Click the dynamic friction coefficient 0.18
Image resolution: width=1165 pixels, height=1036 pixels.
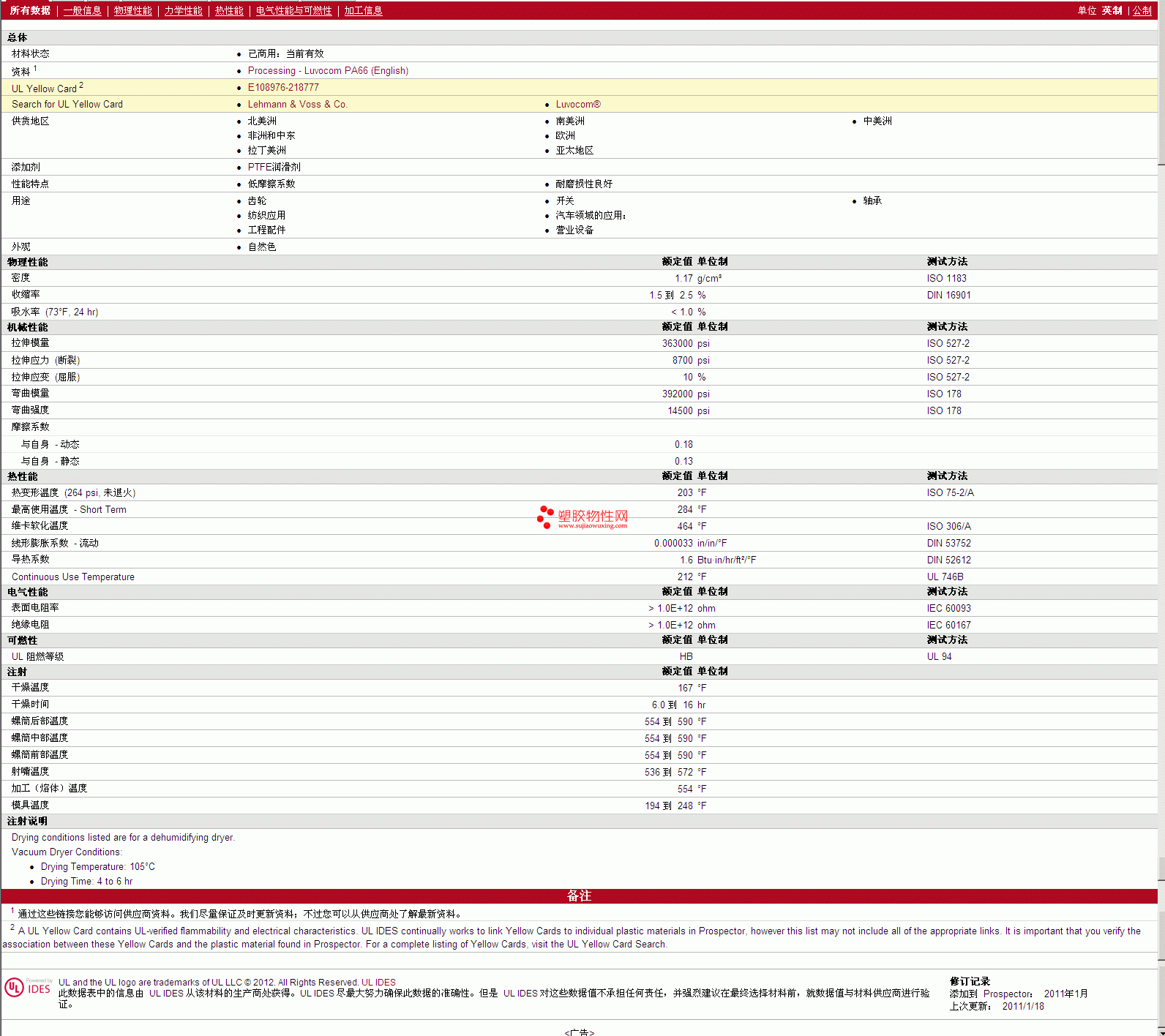click(x=683, y=444)
